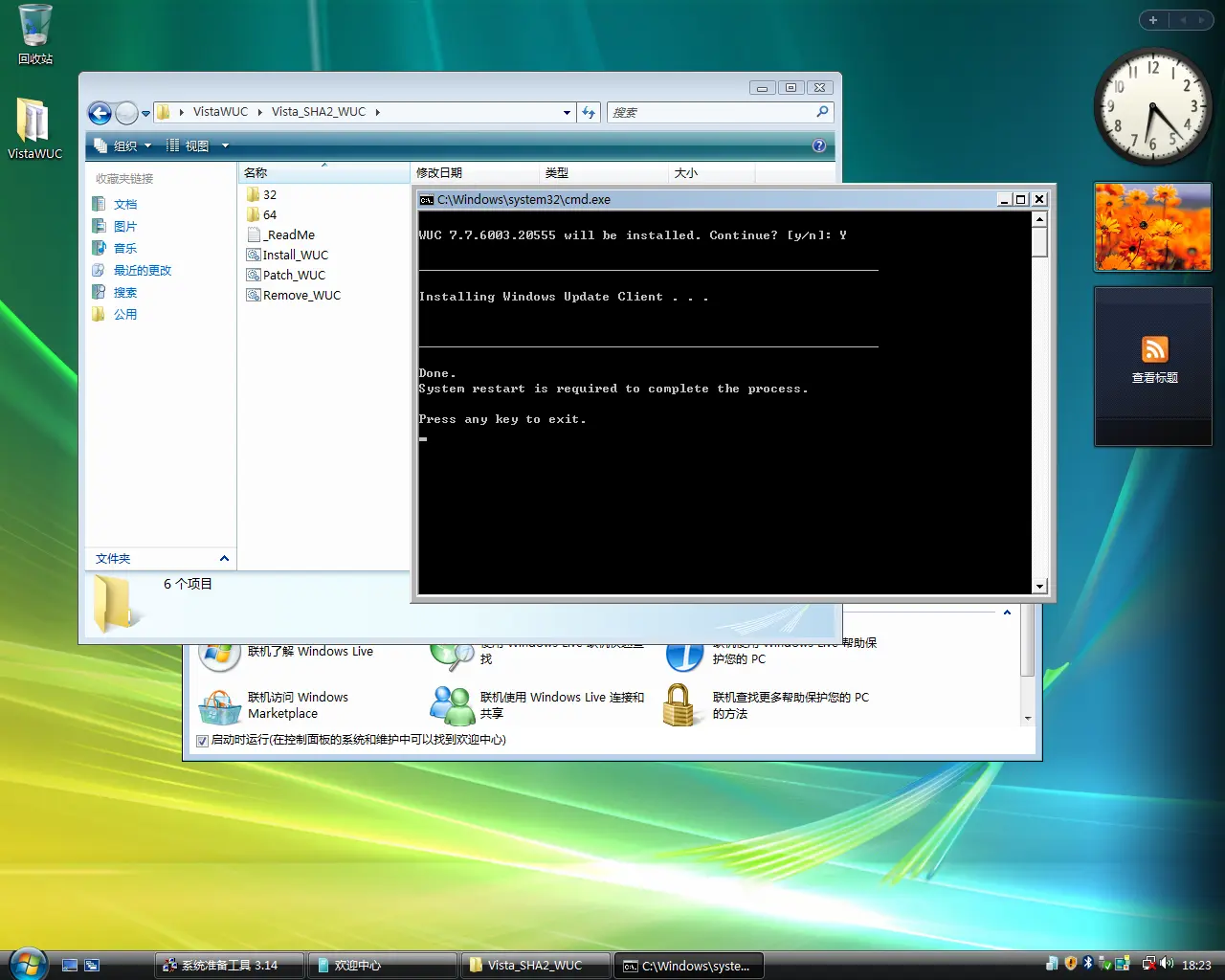Click the slideshow flower picture gadget
Viewport: 1225px width, 980px height.
(x=1153, y=227)
